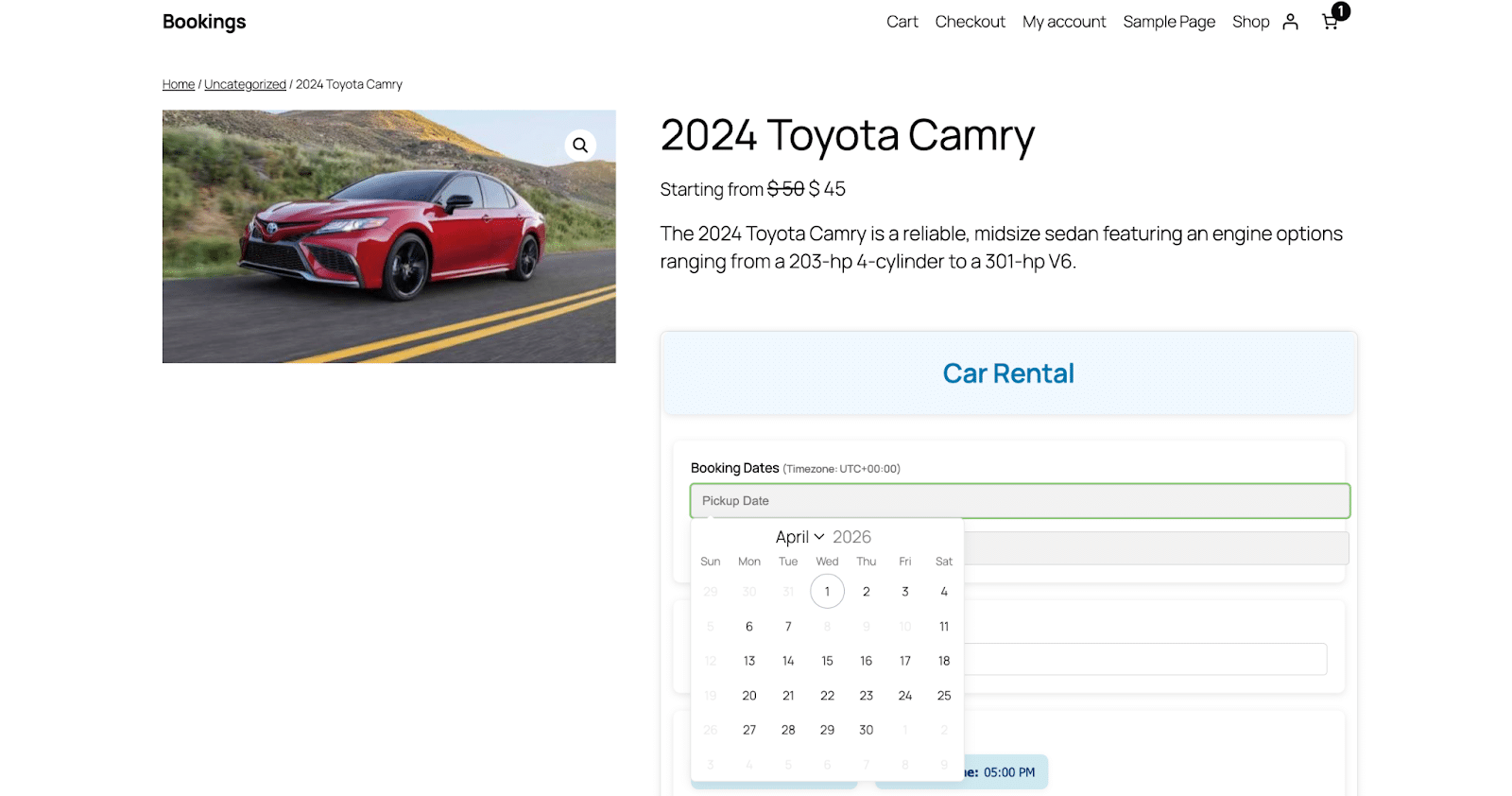Select April 11 in the calendar
The image size is (1512, 796).
click(944, 626)
